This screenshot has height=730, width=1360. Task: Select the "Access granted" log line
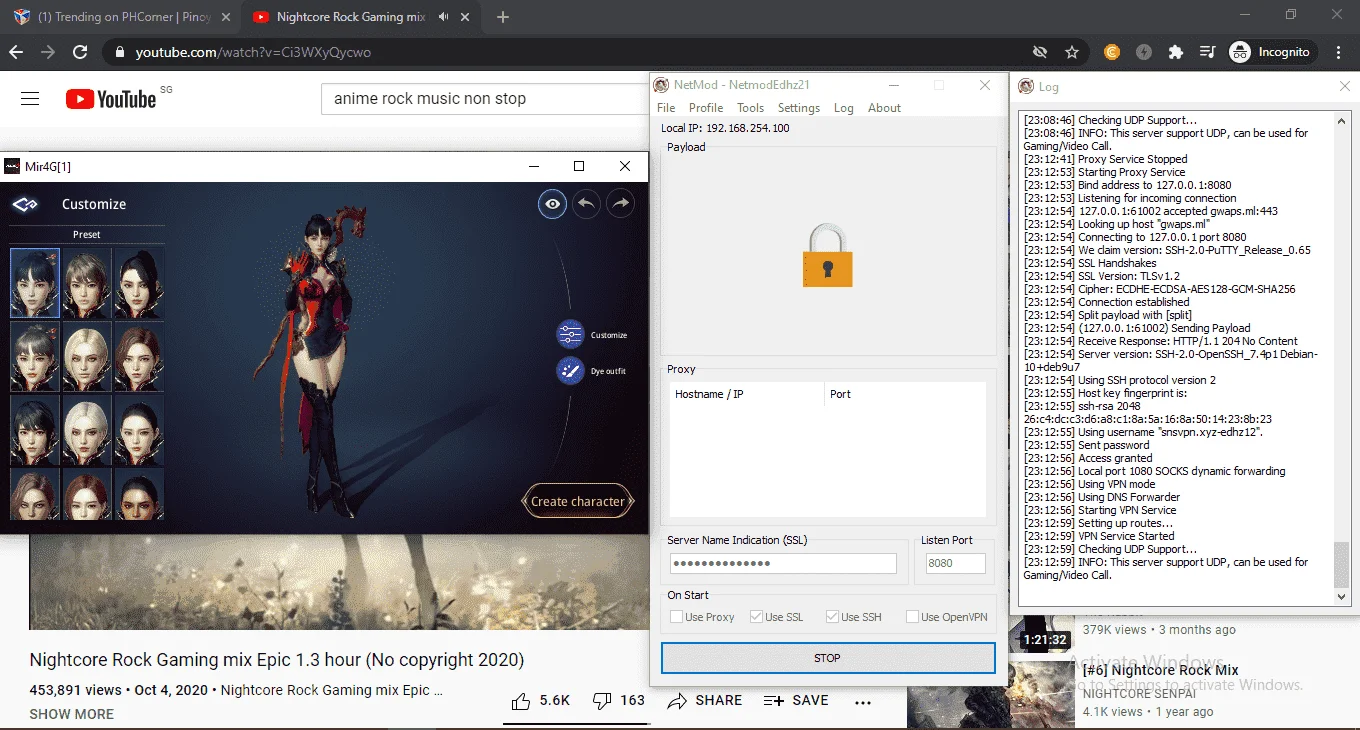pyautogui.click(x=1086, y=458)
